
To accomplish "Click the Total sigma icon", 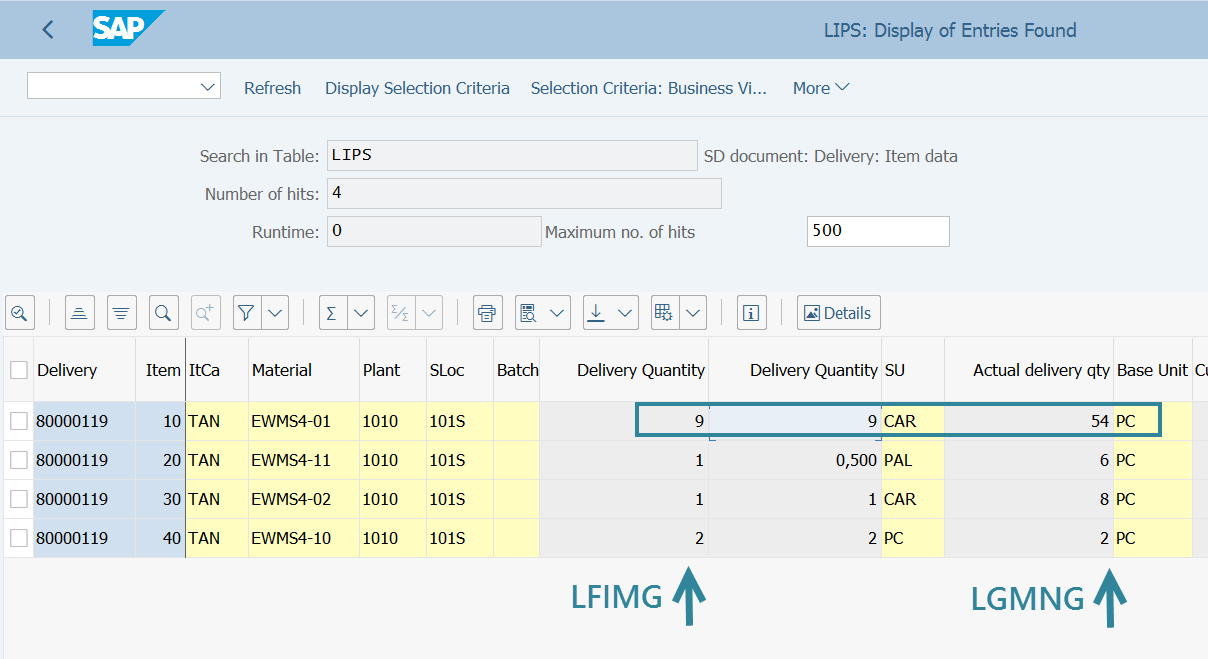I will (x=332, y=313).
